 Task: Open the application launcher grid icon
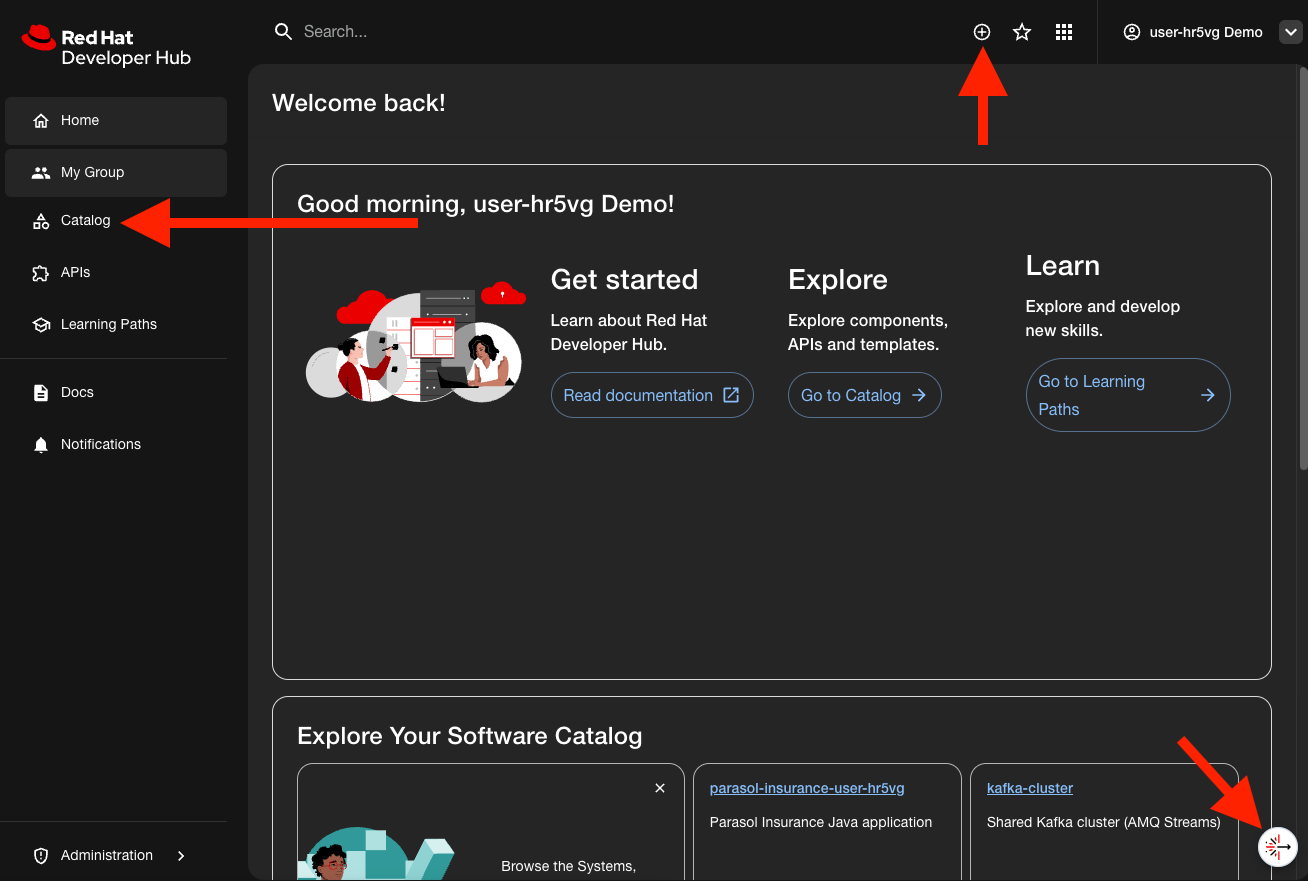click(1064, 32)
